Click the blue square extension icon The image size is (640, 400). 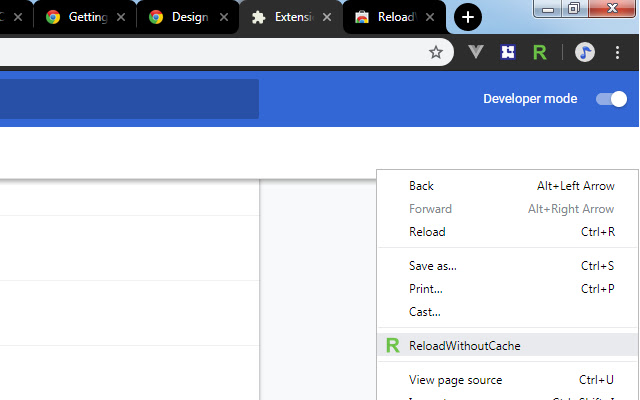tap(508, 52)
